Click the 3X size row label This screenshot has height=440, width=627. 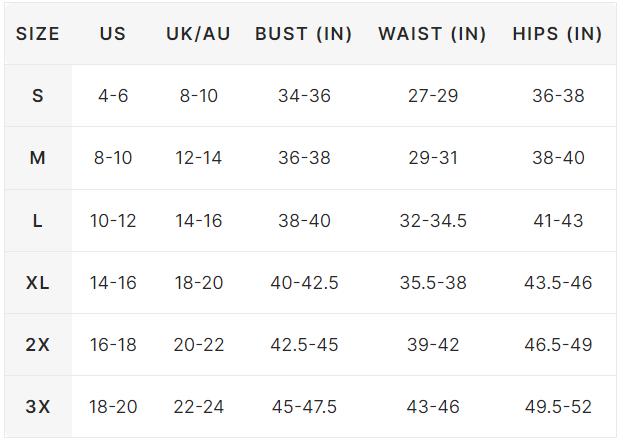pyautogui.click(x=38, y=407)
